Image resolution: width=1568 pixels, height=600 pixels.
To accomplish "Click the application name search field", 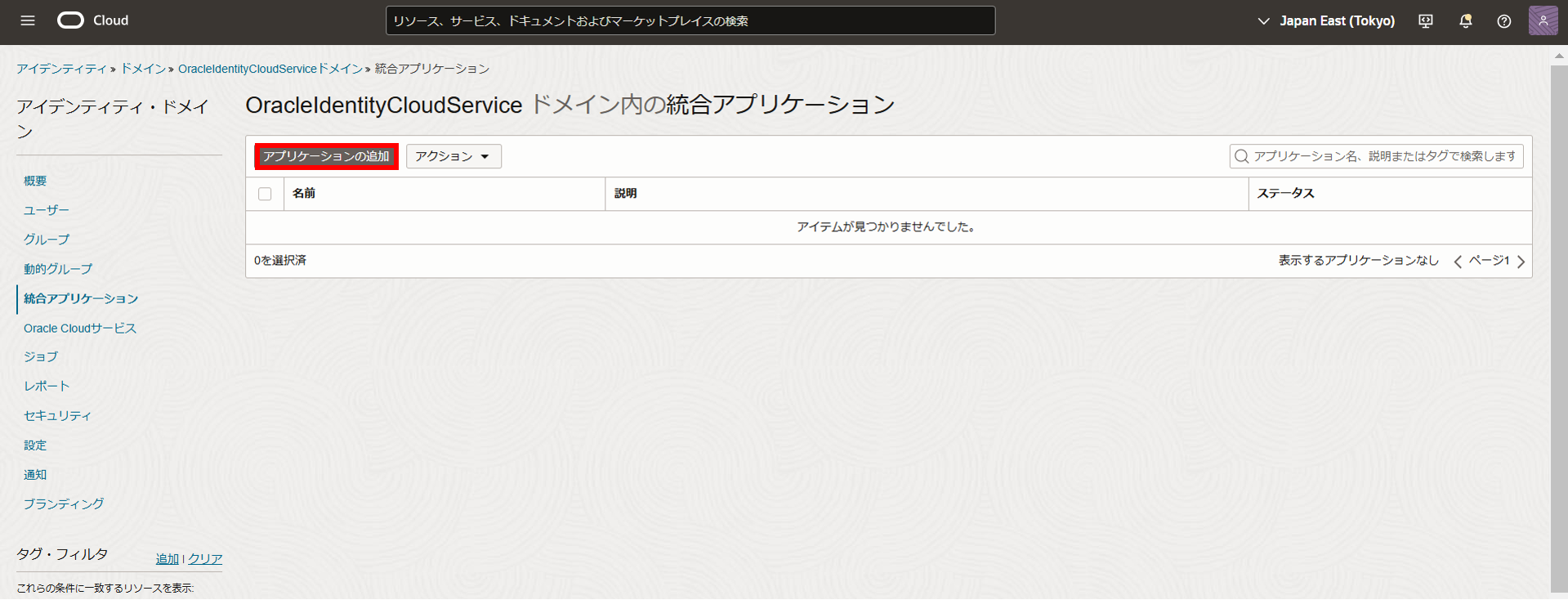I will coord(1376,156).
